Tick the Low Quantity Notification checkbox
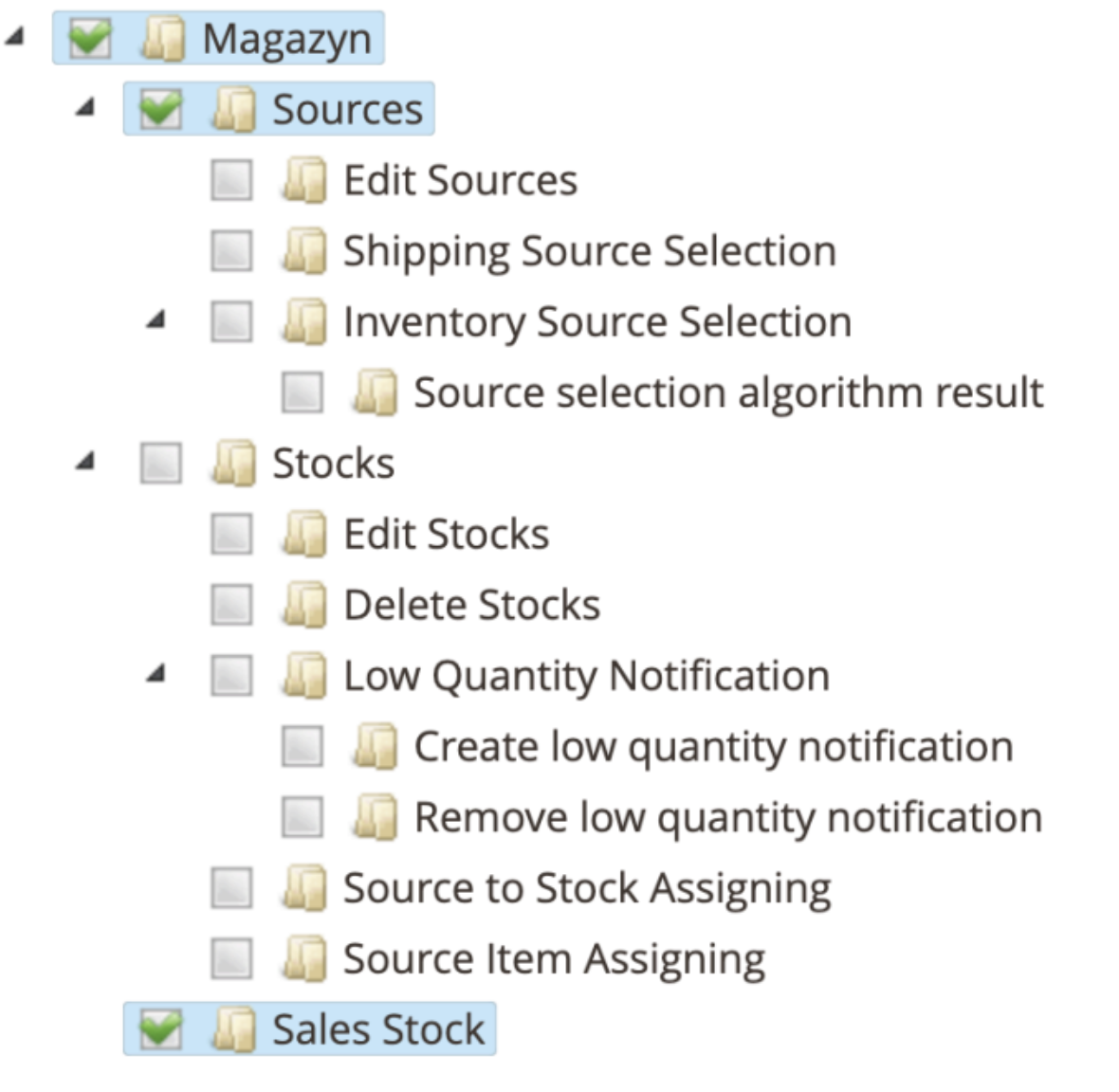 231,676
